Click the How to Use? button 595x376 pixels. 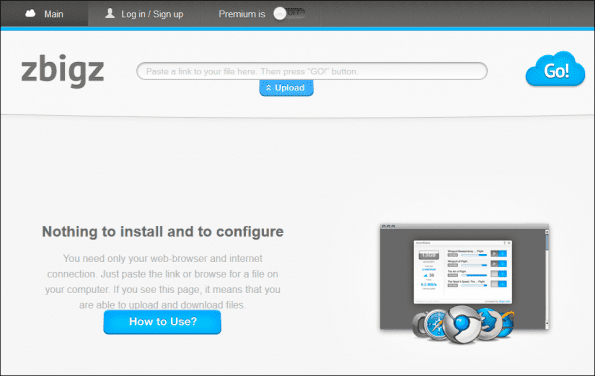(x=162, y=322)
